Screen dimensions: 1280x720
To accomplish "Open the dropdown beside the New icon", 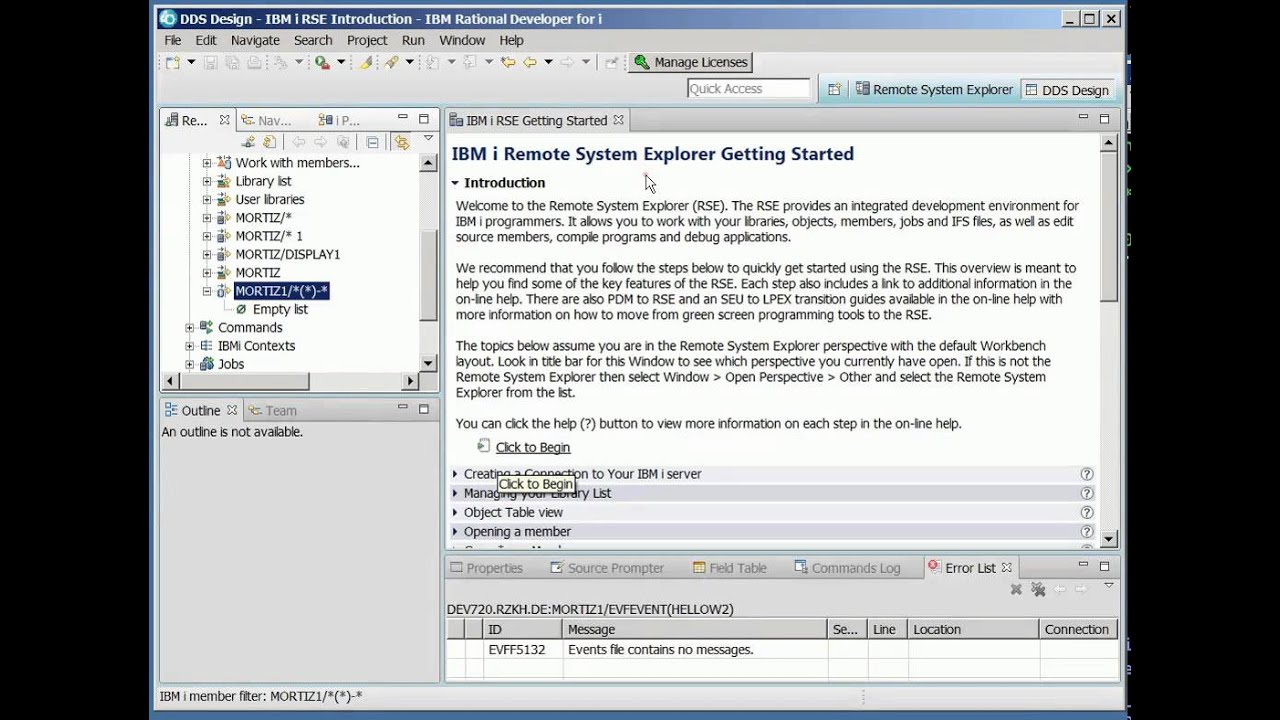I will coord(191,62).
